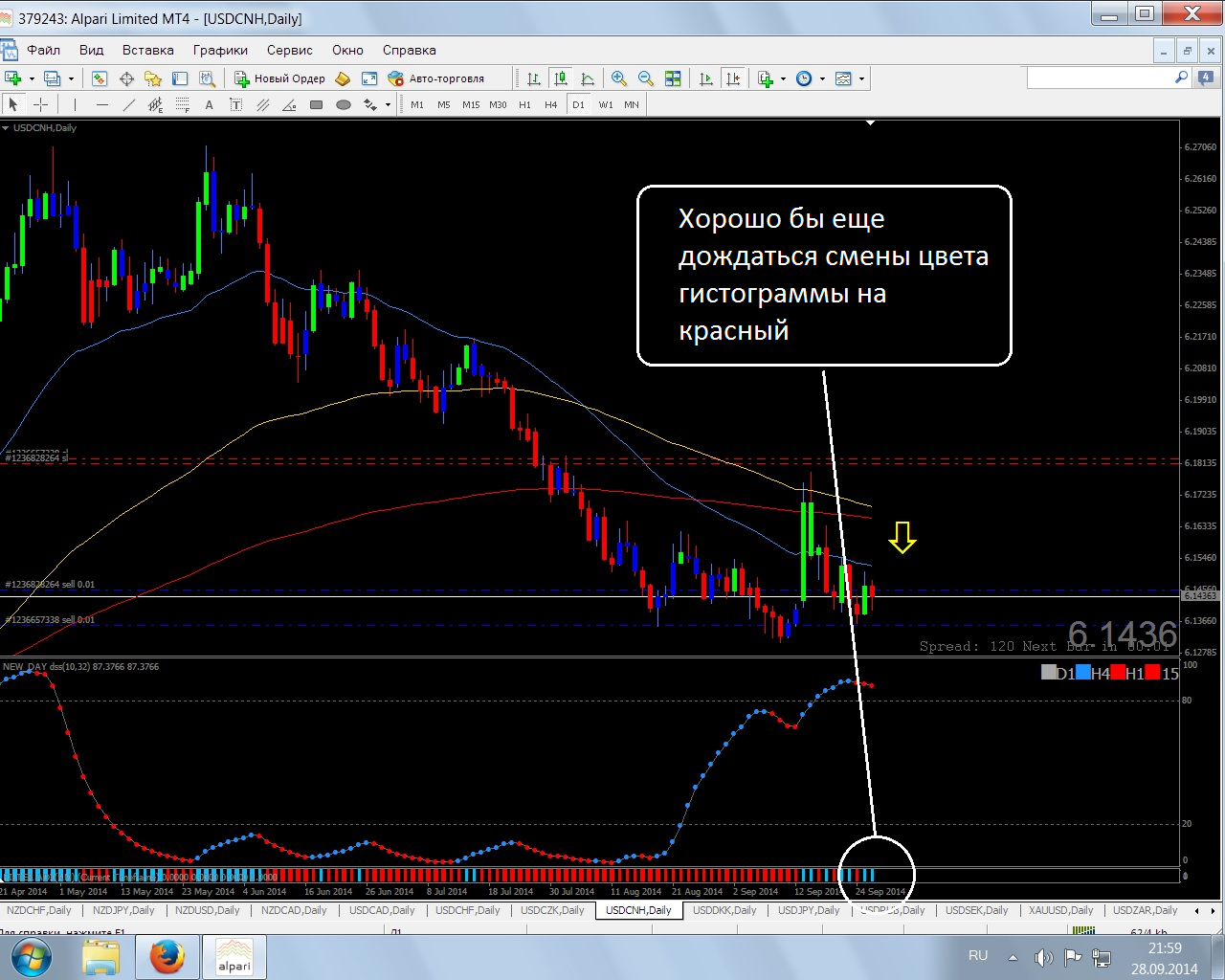
Task: Click the Templates icon
Action: pyautogui.click(x=843, y=78)
